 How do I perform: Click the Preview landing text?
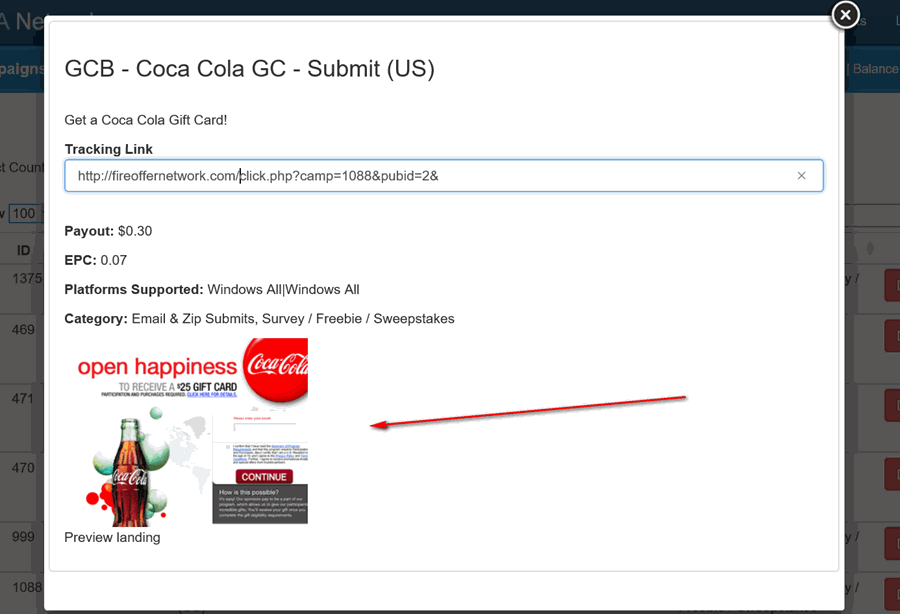pyautogui.click(x=112, y=537)
